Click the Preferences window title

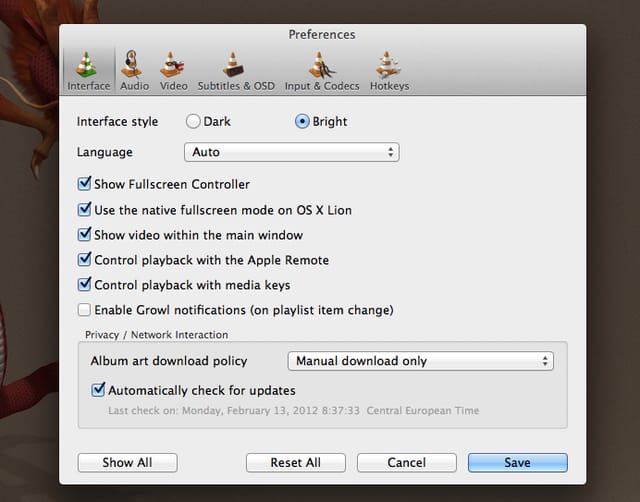pos(322,34)
